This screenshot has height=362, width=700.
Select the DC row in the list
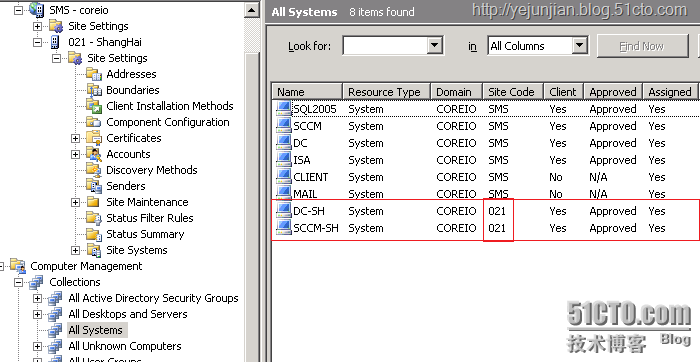tap(486, 143)
